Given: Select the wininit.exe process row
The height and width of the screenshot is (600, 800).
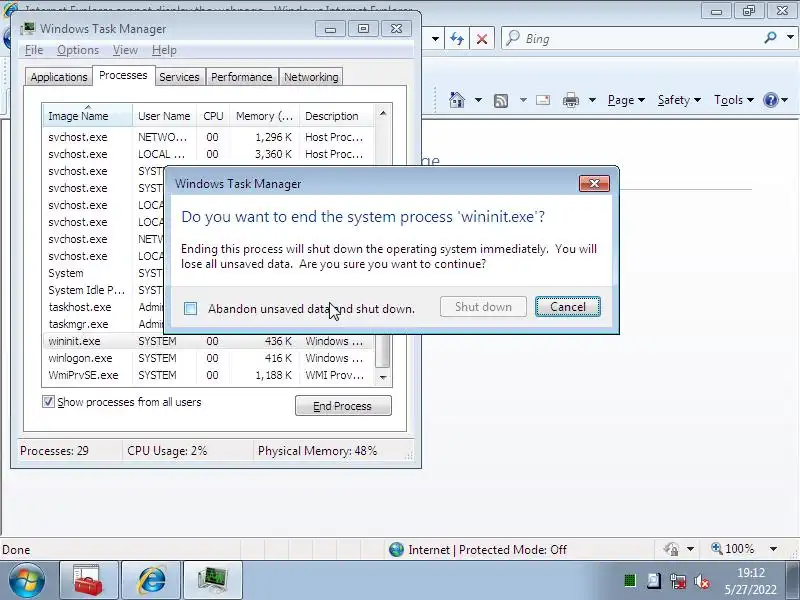Looking at the screenshot, I should pyautogui.click(x=208, y=341).
